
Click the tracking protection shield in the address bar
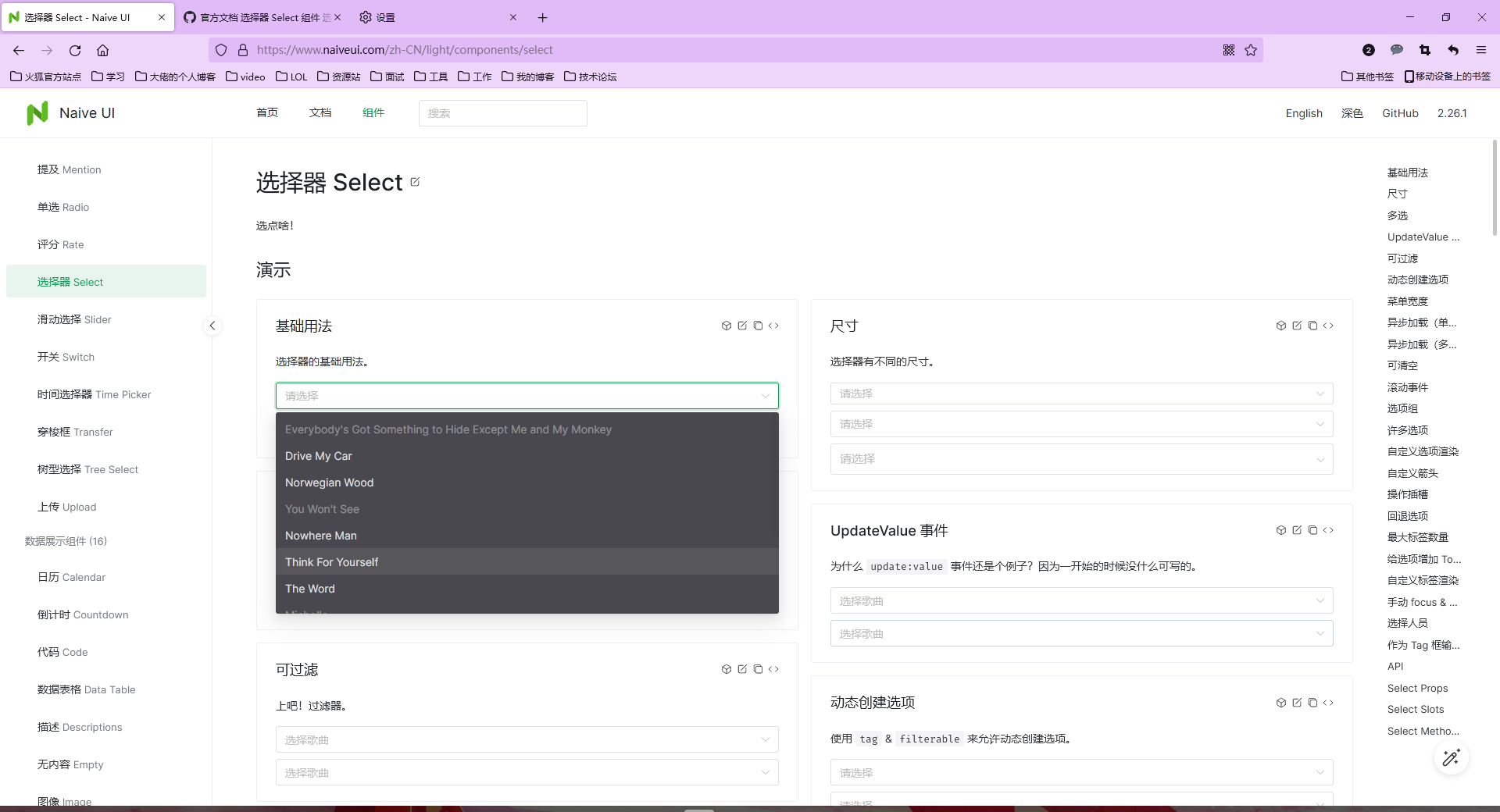tap(221, 49)
